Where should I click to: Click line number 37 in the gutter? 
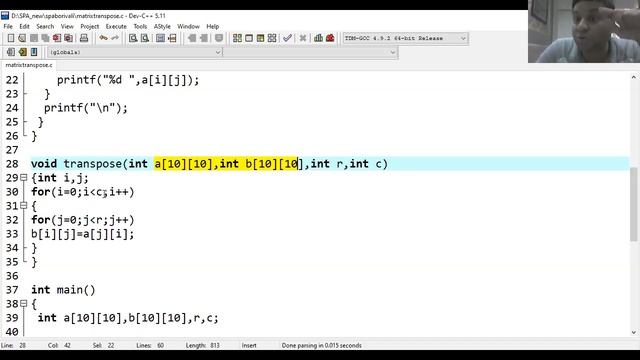coord(12,290)
